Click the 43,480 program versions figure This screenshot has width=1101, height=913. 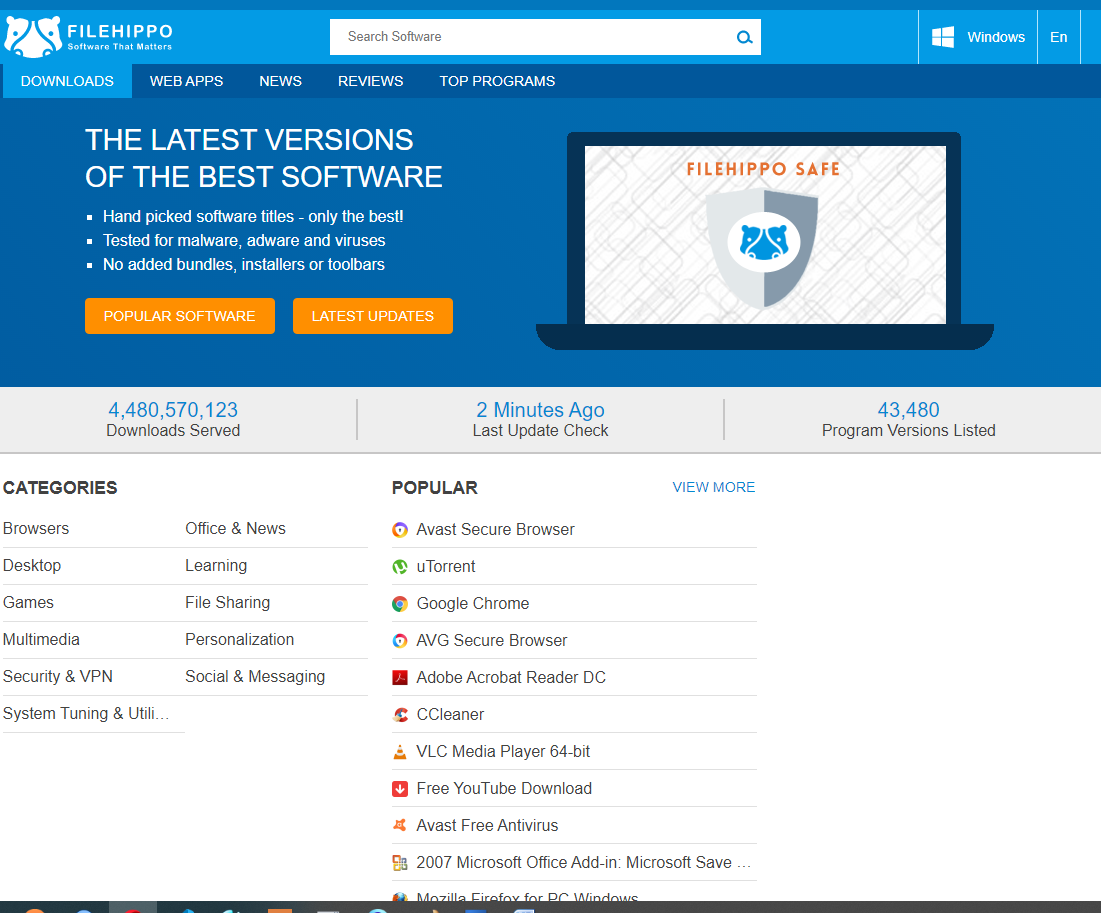point(909,410)
